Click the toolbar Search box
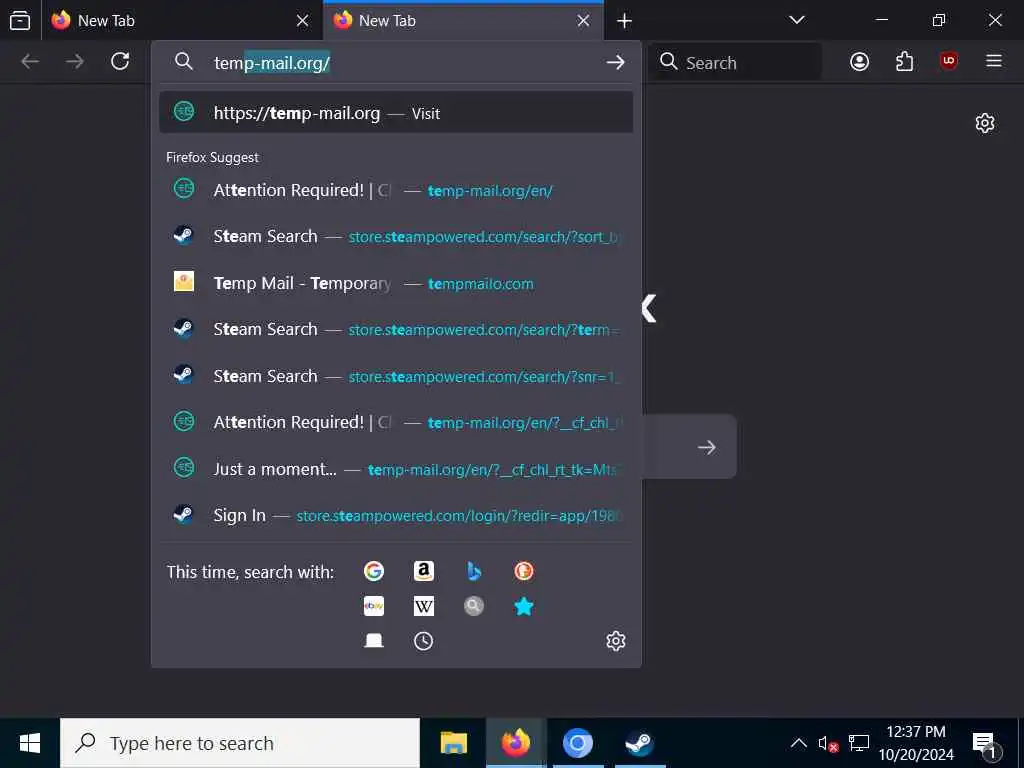 (735, 62)
